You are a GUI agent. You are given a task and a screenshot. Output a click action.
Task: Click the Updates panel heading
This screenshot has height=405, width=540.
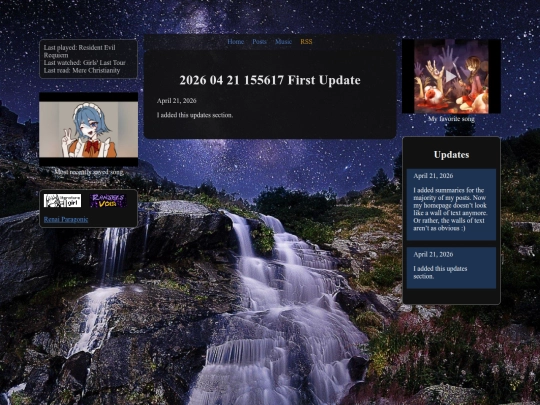[451, 155]
